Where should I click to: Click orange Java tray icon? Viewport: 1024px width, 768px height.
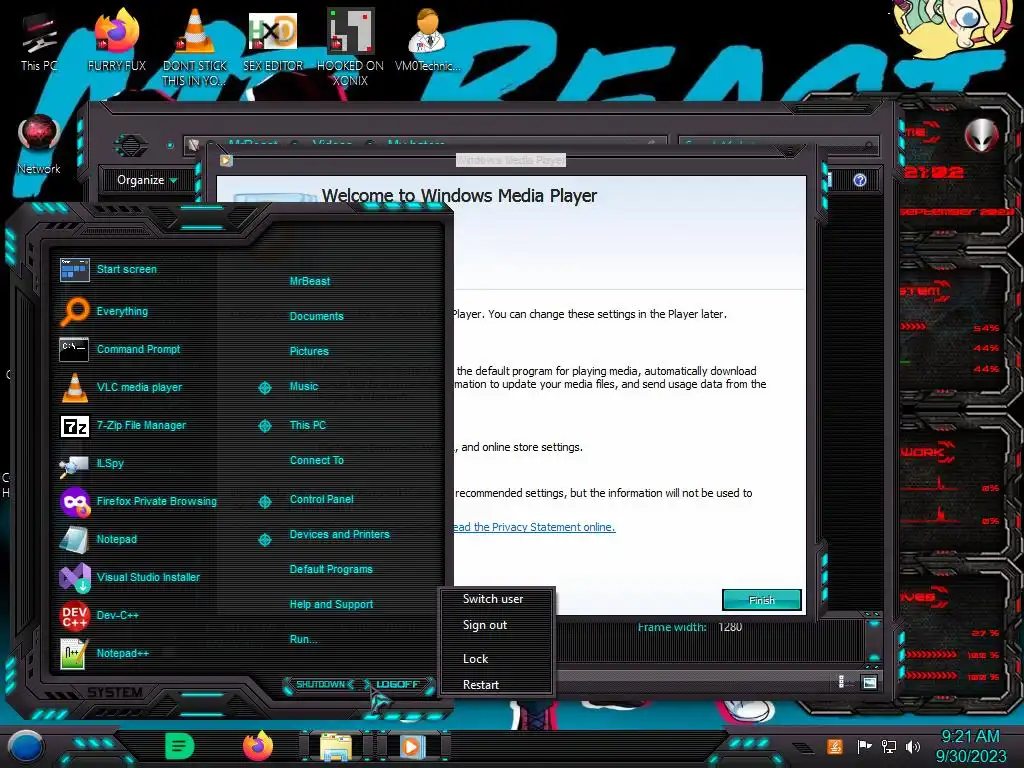click(835, 746)
